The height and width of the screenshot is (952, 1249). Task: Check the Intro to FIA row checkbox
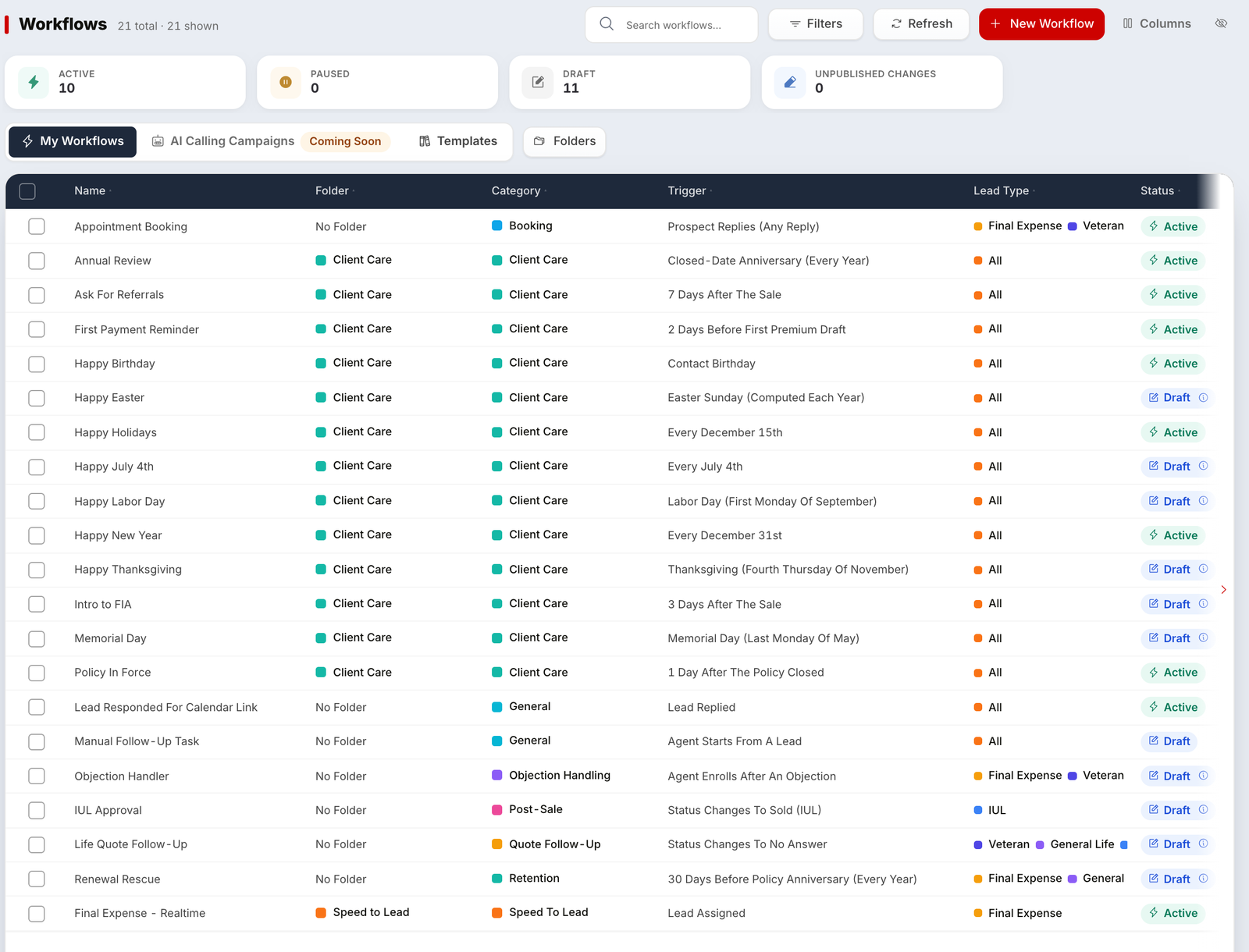(x=37, y=604)
